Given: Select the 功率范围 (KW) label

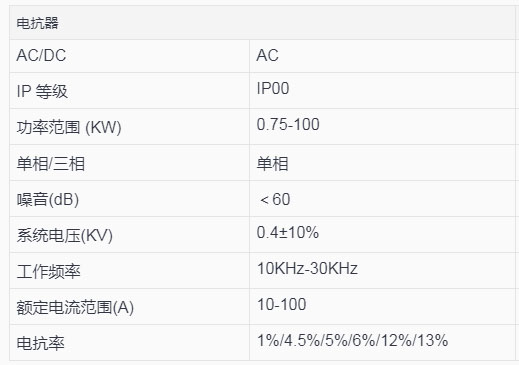Looking at the screenshot, I should (x=69, y=127).
